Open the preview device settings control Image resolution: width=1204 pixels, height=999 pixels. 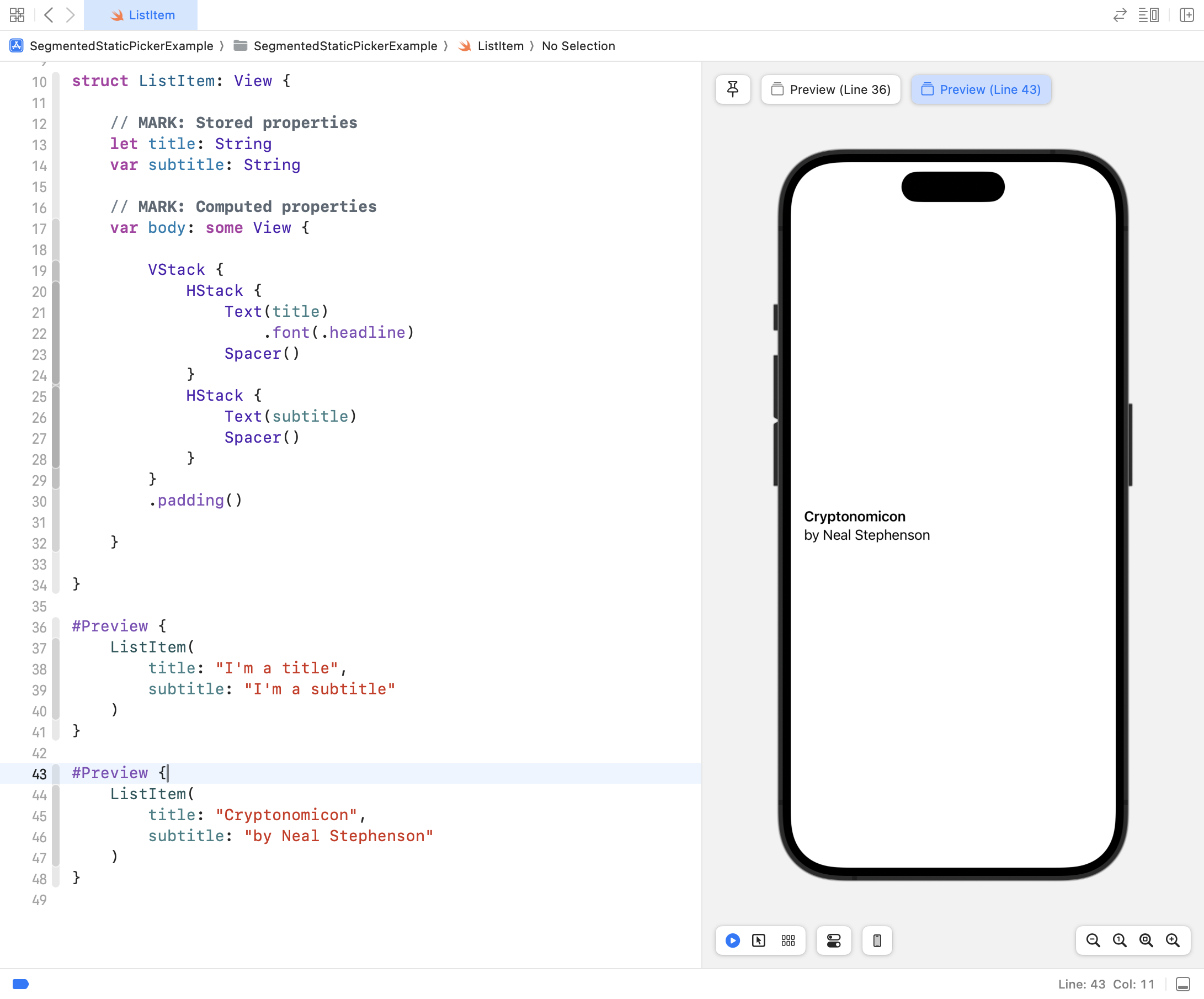[834, 940]
